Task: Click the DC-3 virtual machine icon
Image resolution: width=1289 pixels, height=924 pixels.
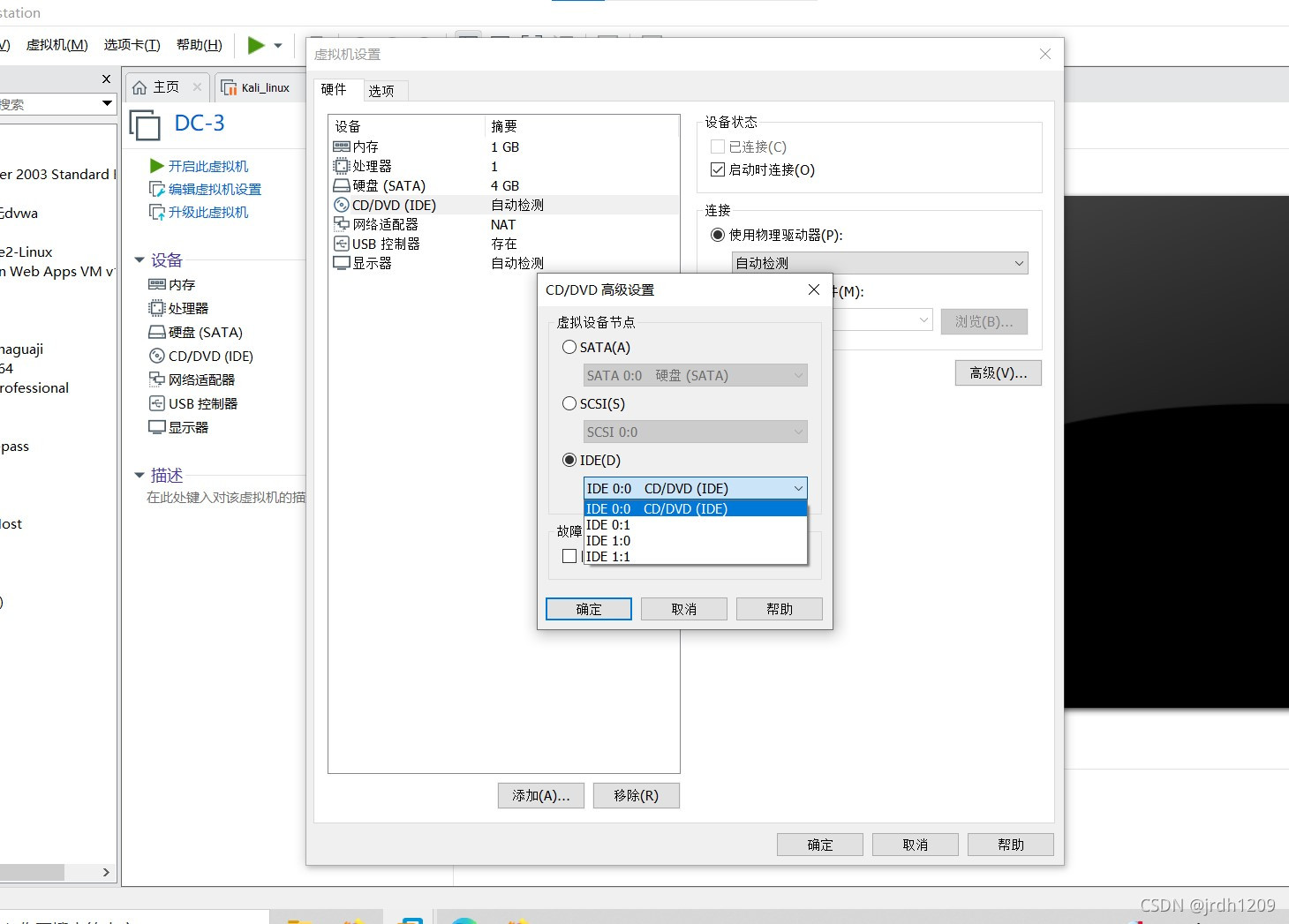Action: tap(145, 124)
